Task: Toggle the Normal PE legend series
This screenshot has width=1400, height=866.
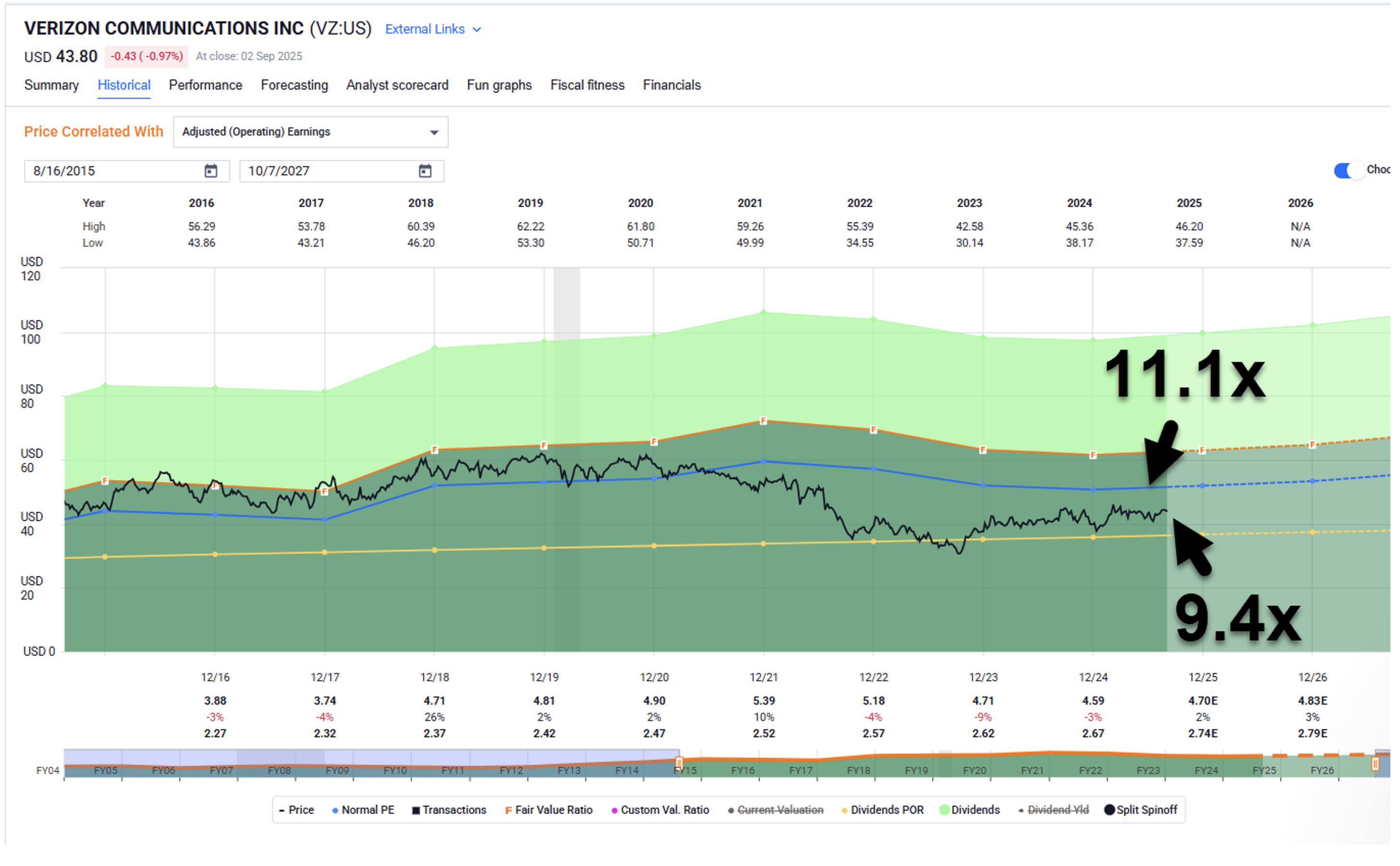Action: (363, 810)
